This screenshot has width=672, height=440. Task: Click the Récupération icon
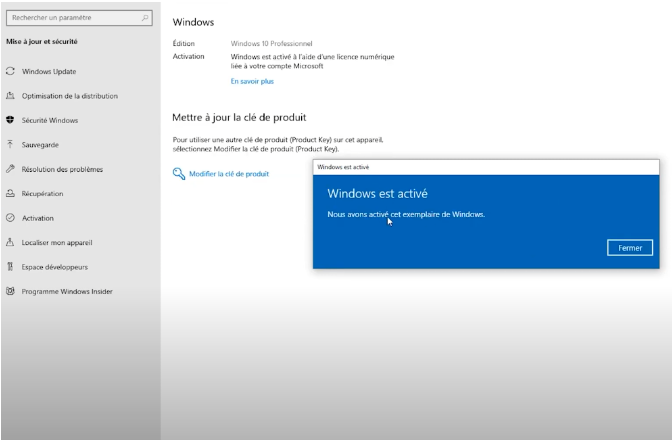10,193
